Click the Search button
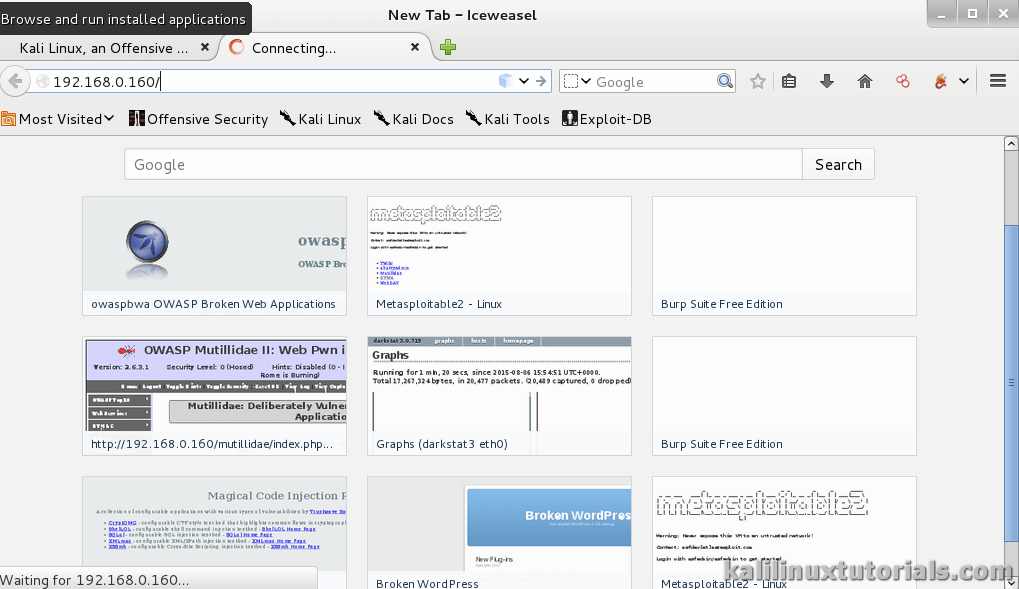This screenshot has width=1019, height=589. pos(838,164)
